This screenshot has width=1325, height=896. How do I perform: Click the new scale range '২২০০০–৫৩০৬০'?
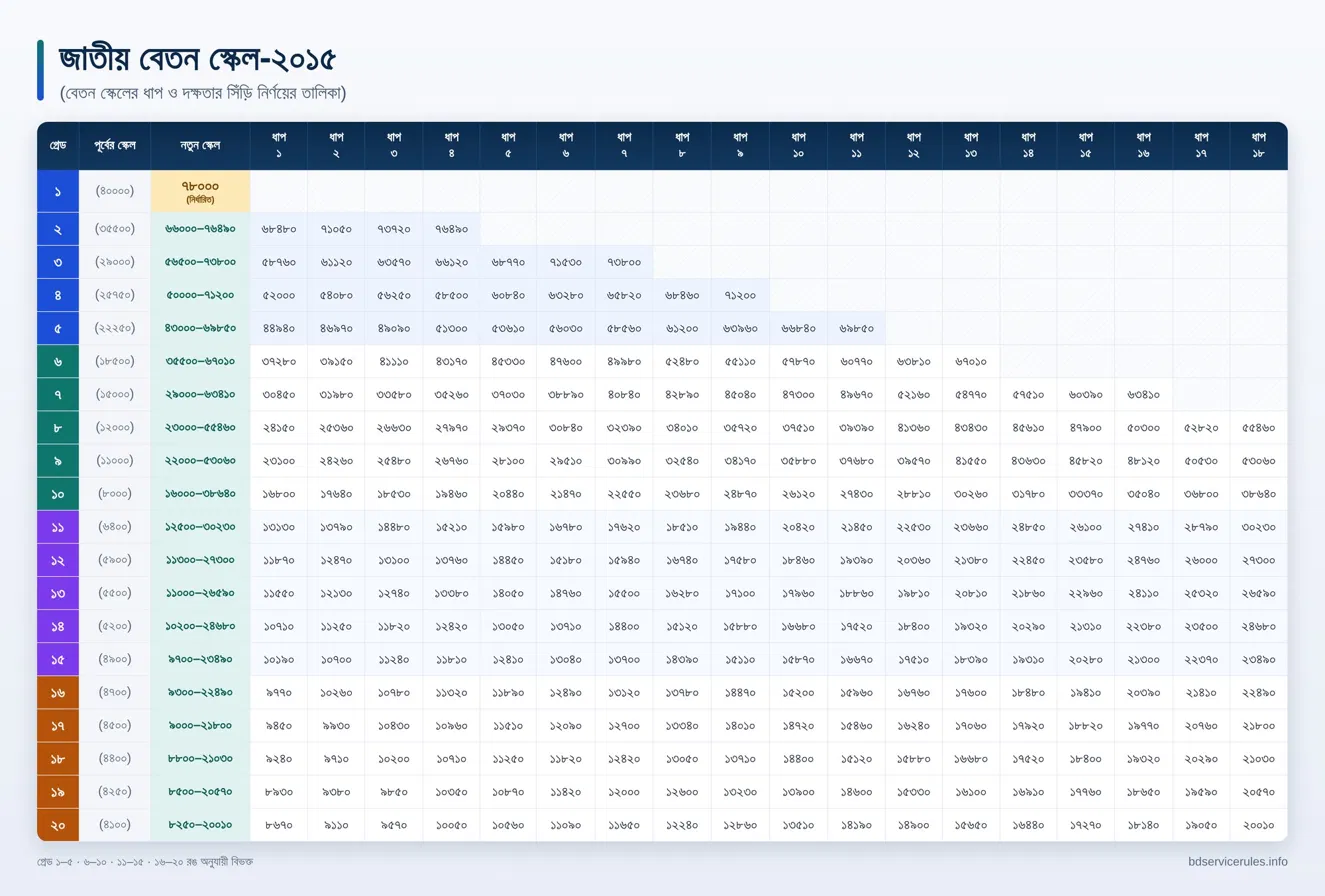pyautogui.click(x=200, y=461)
